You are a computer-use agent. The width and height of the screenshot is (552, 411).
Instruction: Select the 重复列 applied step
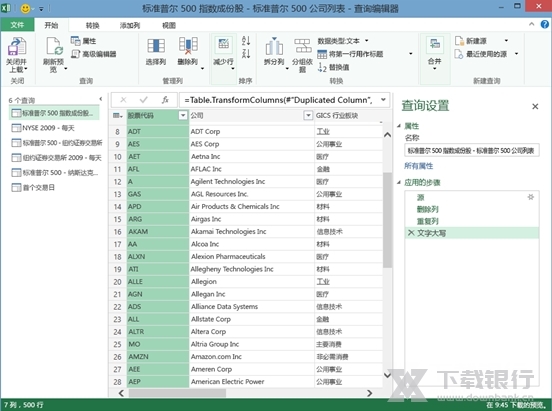click(x=472, y=221)
